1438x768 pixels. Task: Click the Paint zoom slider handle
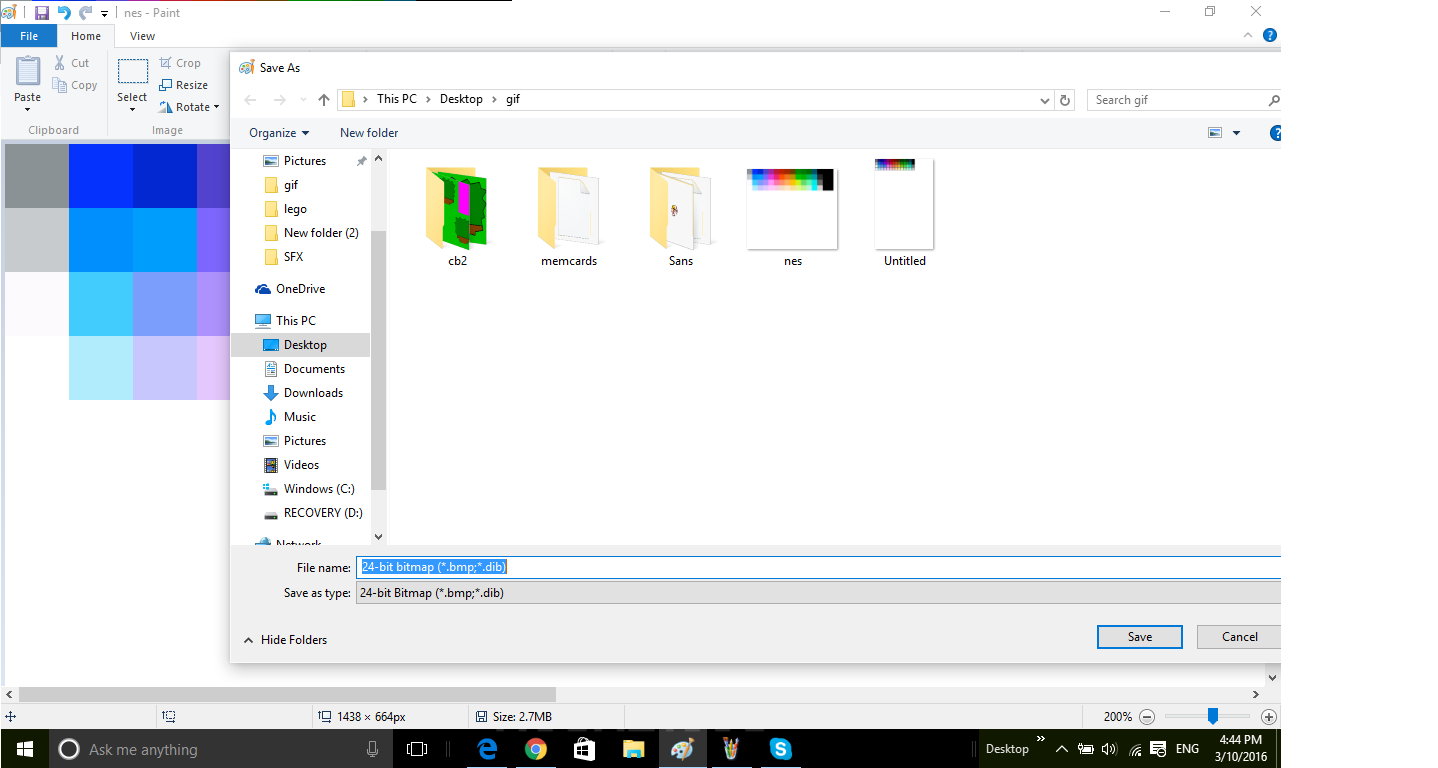tap(1213, 716)
